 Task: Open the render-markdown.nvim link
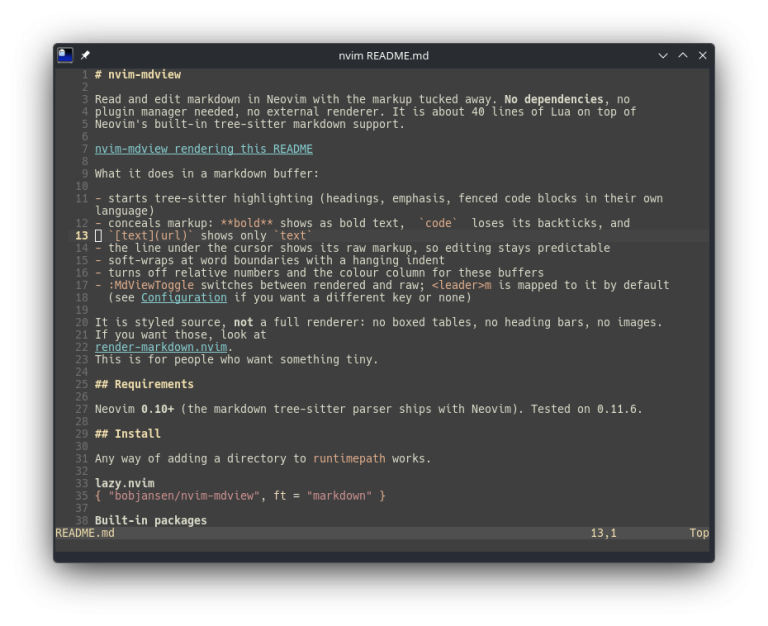[x=161, y=347]
